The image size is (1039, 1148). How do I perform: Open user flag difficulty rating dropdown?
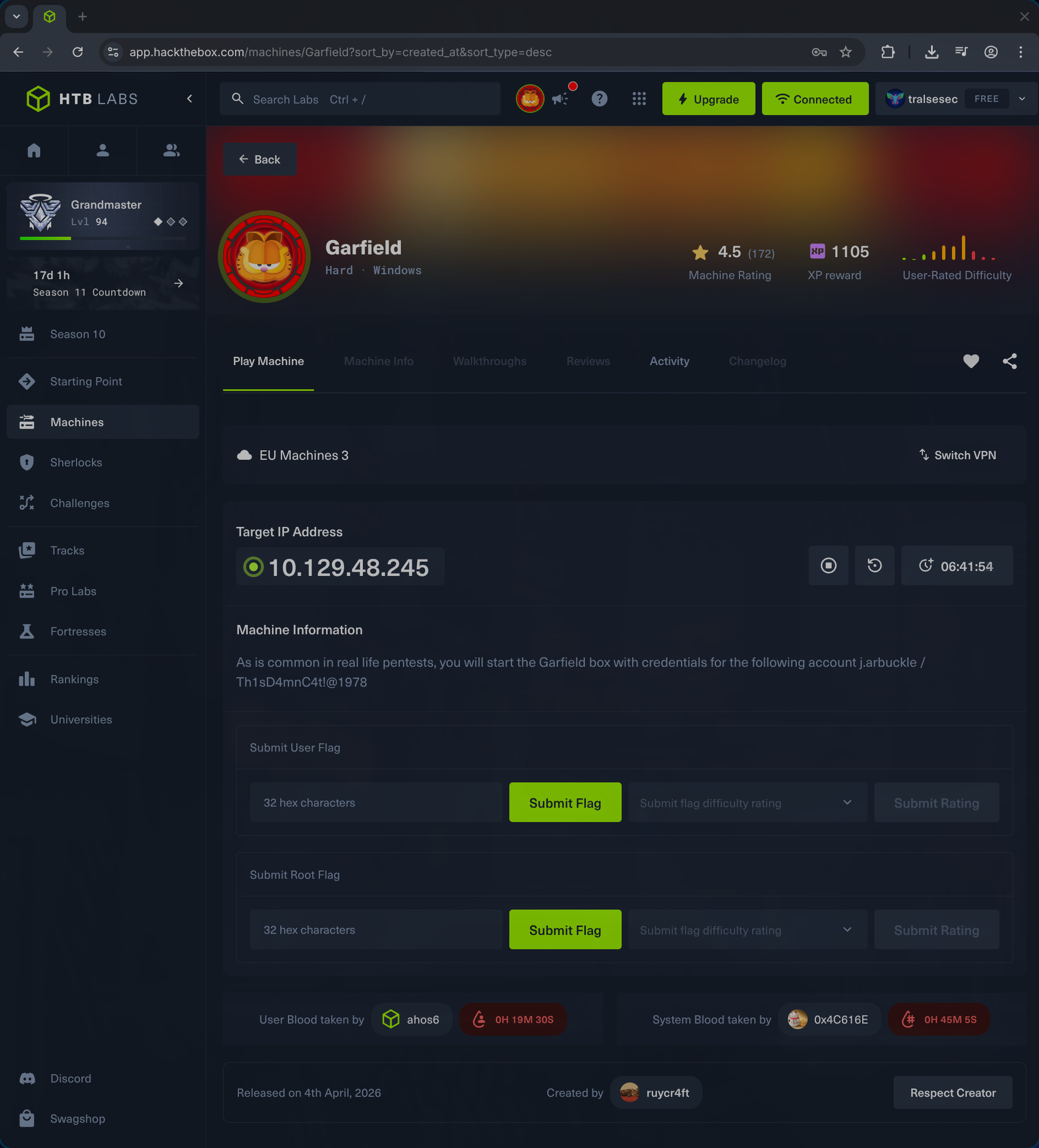(x=747, y=802)
